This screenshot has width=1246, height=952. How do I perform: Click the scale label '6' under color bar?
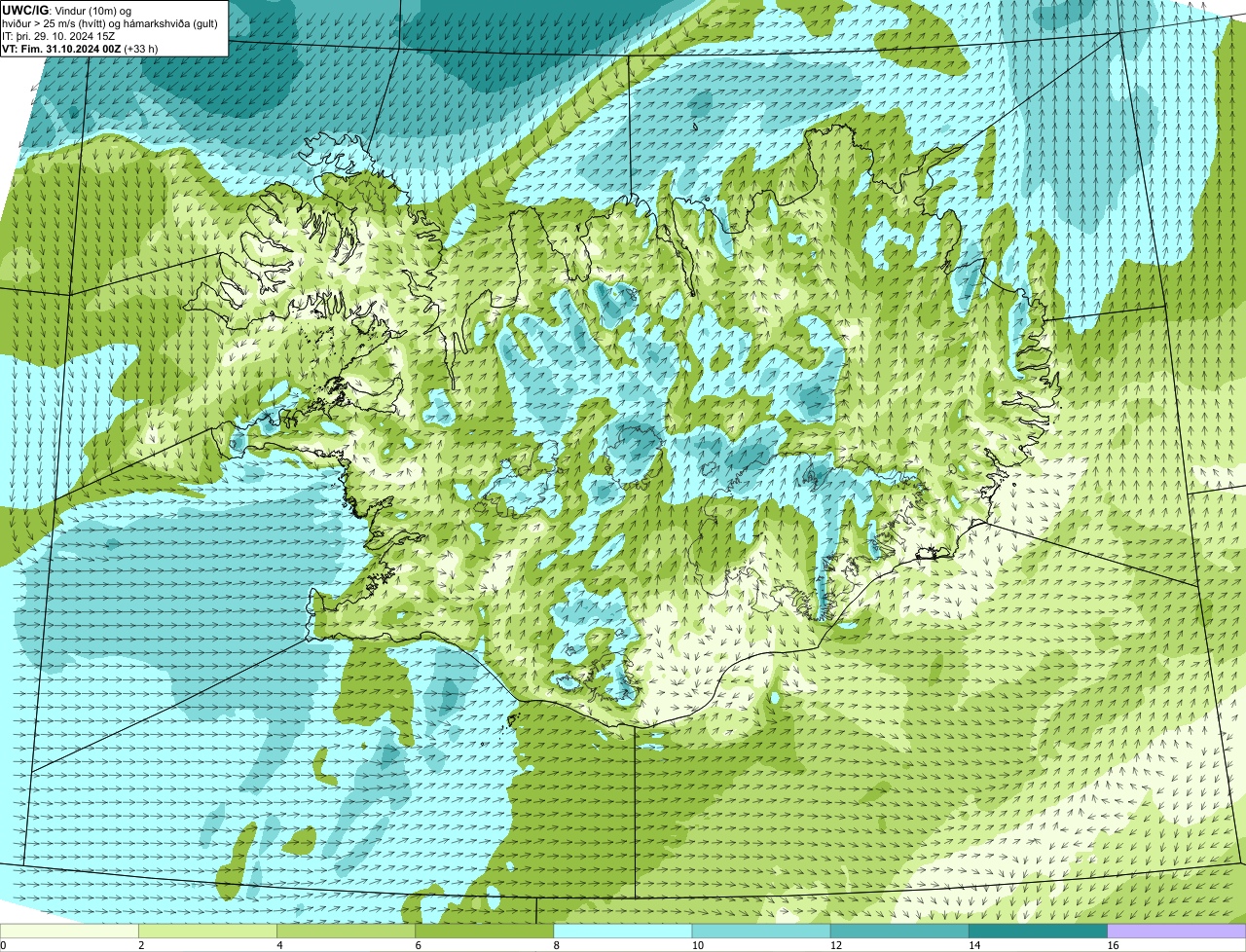click(418, 945)
